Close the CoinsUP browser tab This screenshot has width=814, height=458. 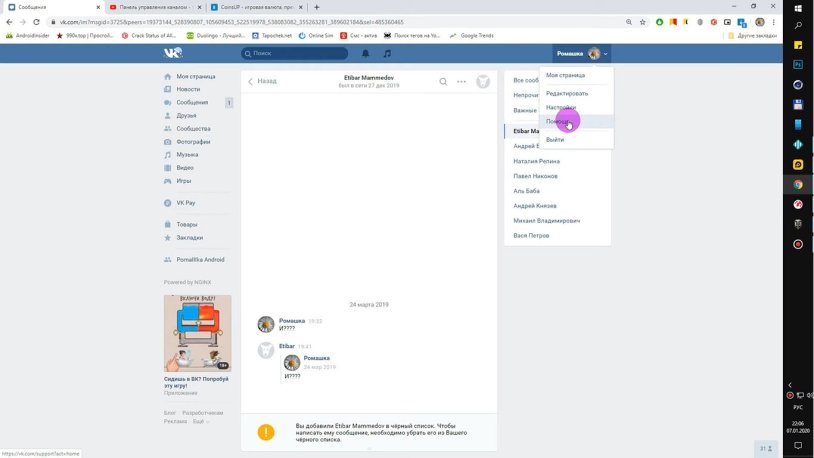pos(300,7)
